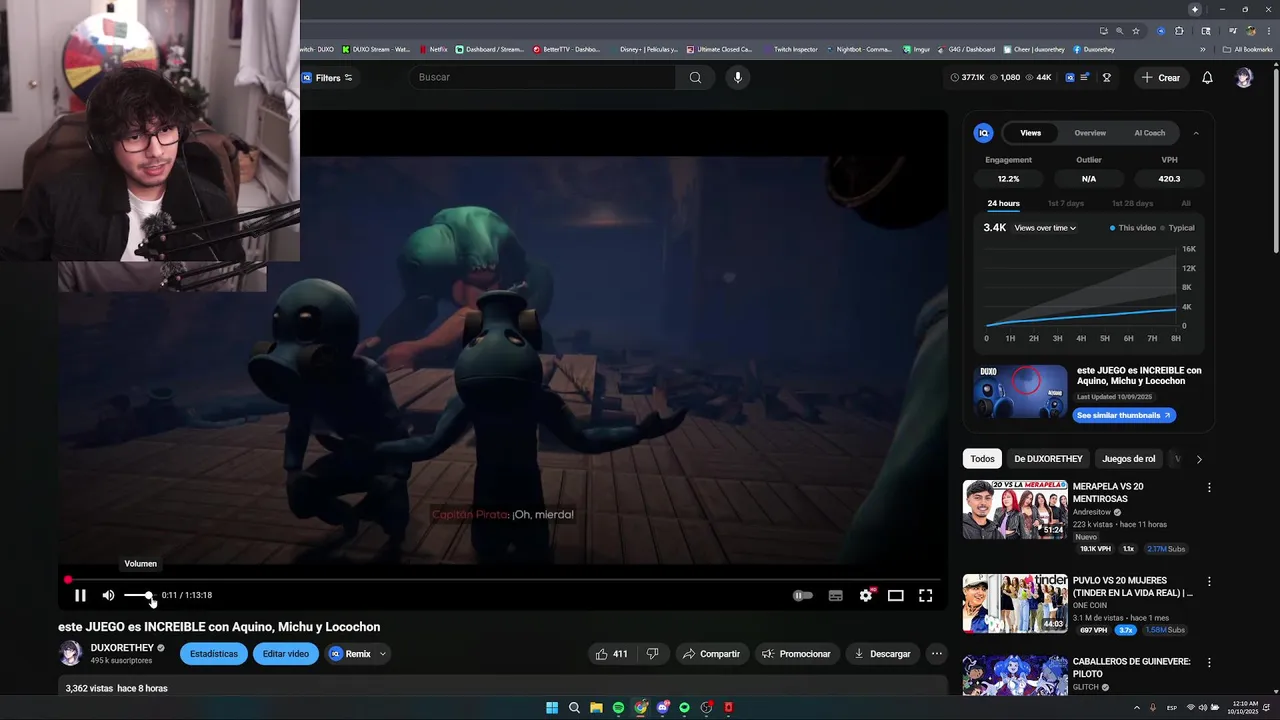Viewport: 1280px width, 720px height.
Task: Open the trophy icon in header
Action: point(1107,77)
